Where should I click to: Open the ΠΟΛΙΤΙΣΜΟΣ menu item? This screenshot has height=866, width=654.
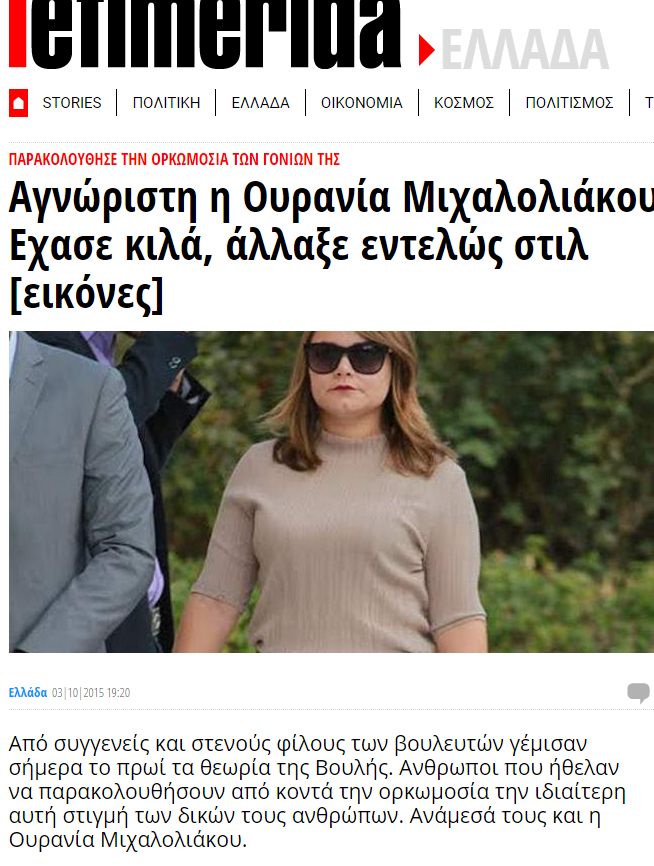click(x=569, y=103)
